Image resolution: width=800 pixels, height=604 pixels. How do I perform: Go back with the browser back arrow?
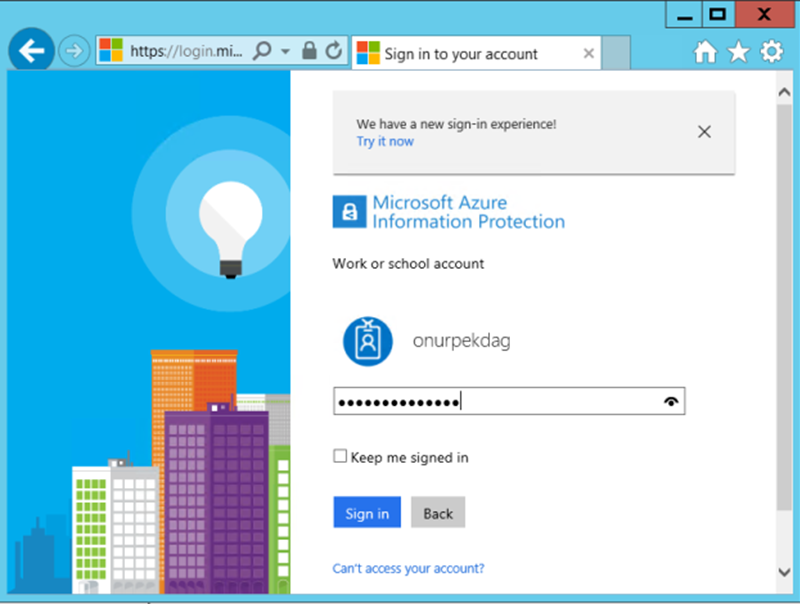click(31, 50)
